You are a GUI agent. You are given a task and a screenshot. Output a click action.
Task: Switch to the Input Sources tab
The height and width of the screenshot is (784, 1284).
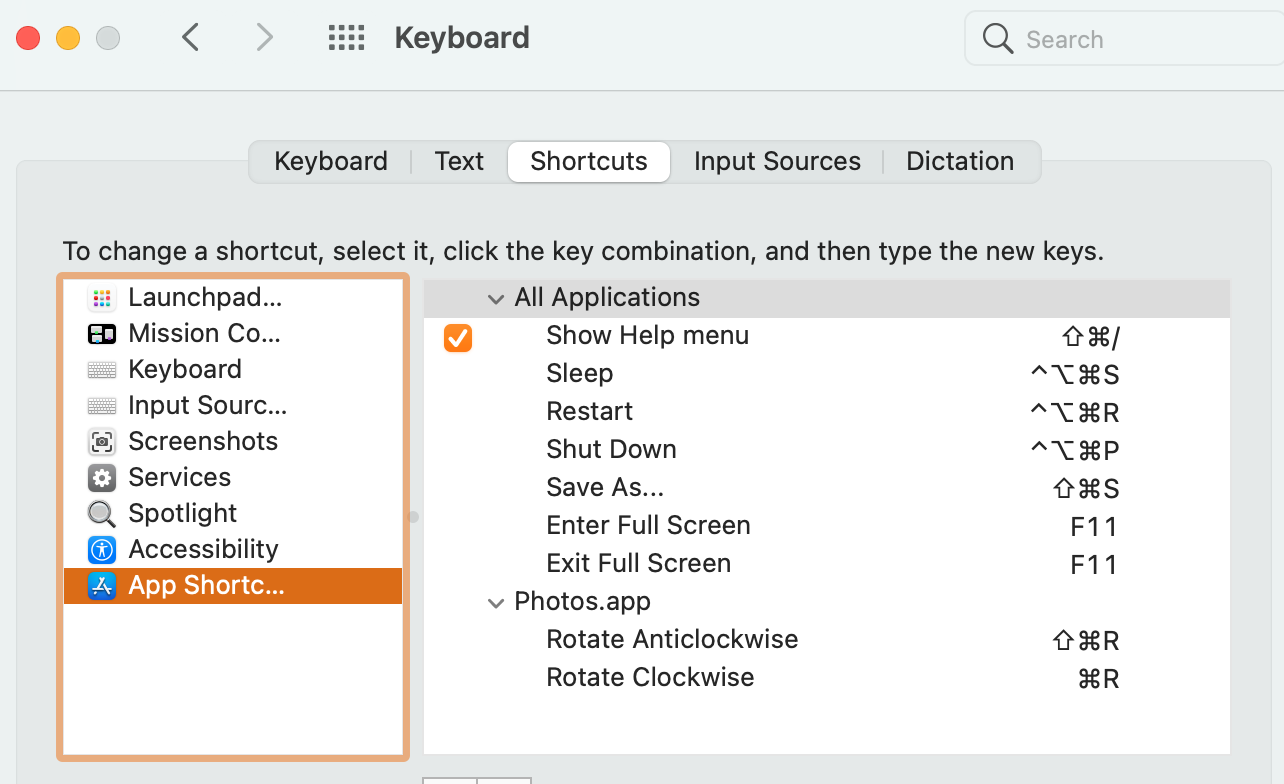coord(777,162)
